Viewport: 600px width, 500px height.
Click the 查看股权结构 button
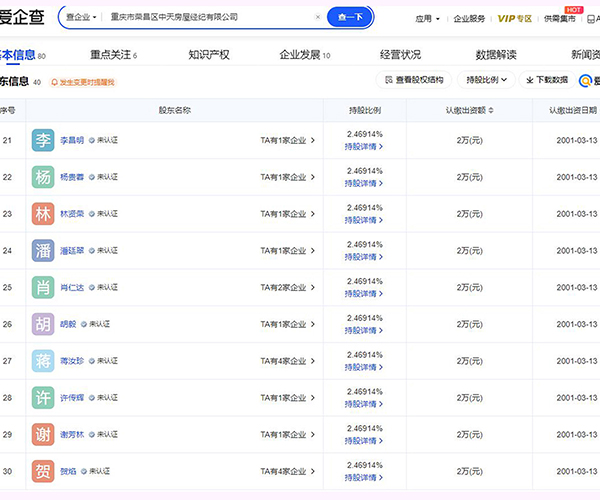pyautogui.click(x=414, y=80)
